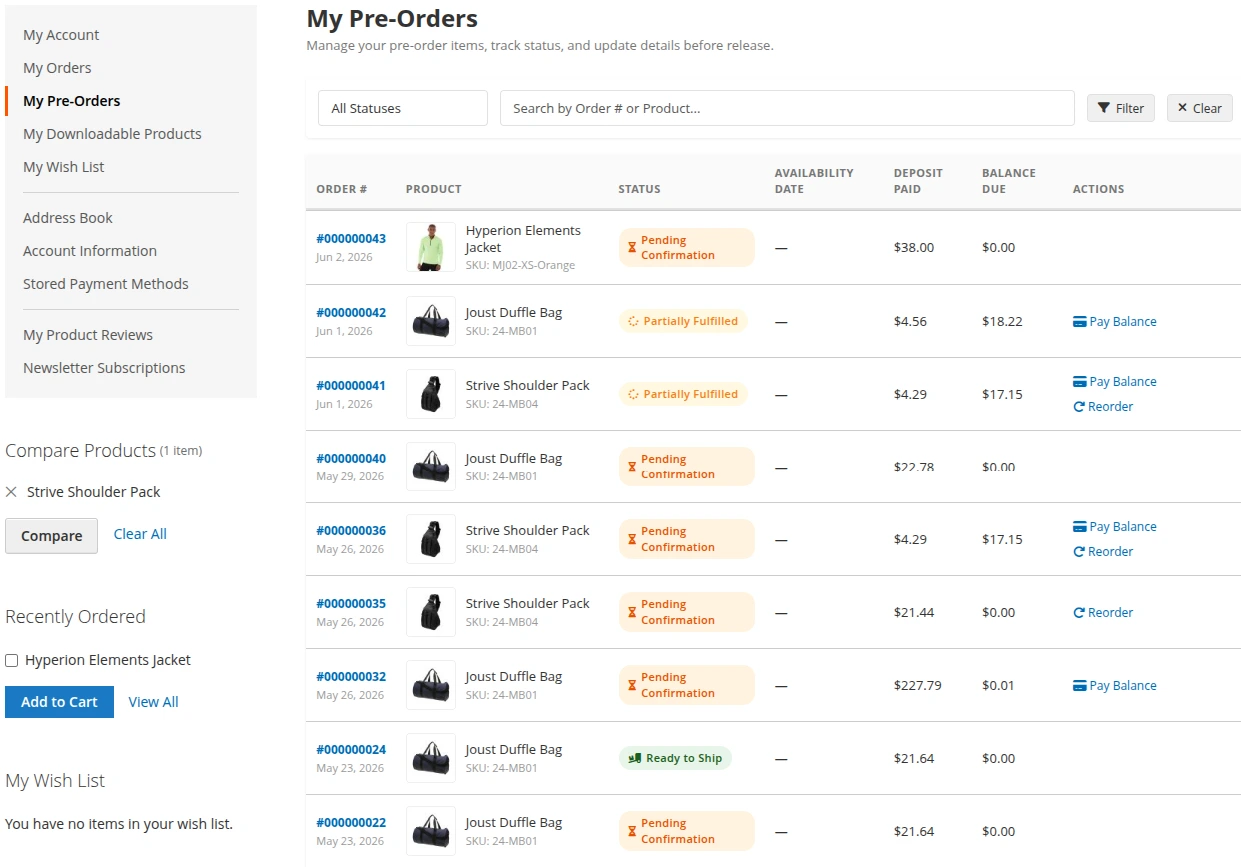Click the $38.00 deposit paid value
Viewport: 1241px width, 867px height.
(914, 248)
